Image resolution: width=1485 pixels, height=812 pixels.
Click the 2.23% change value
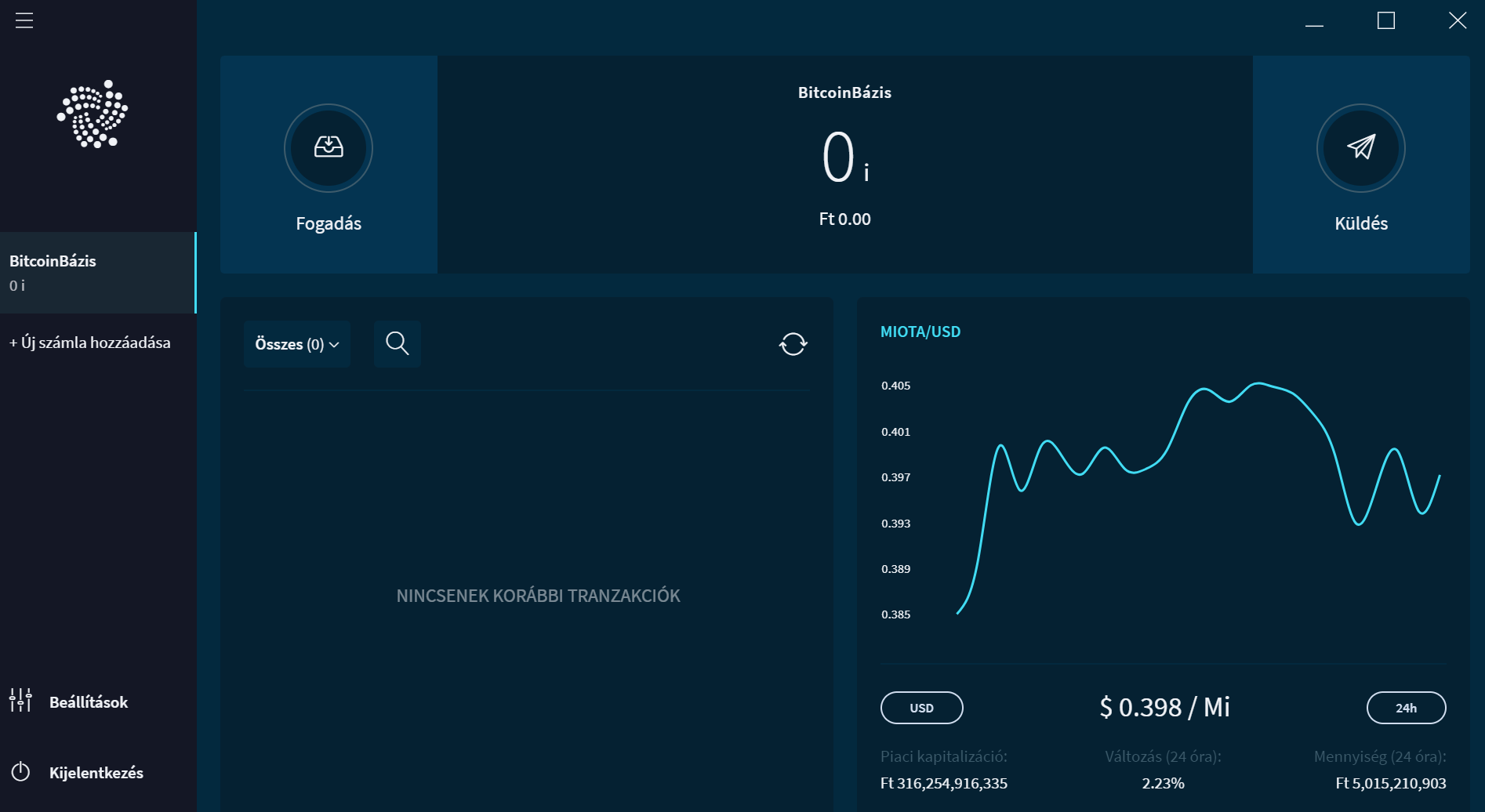[1163, 783]
